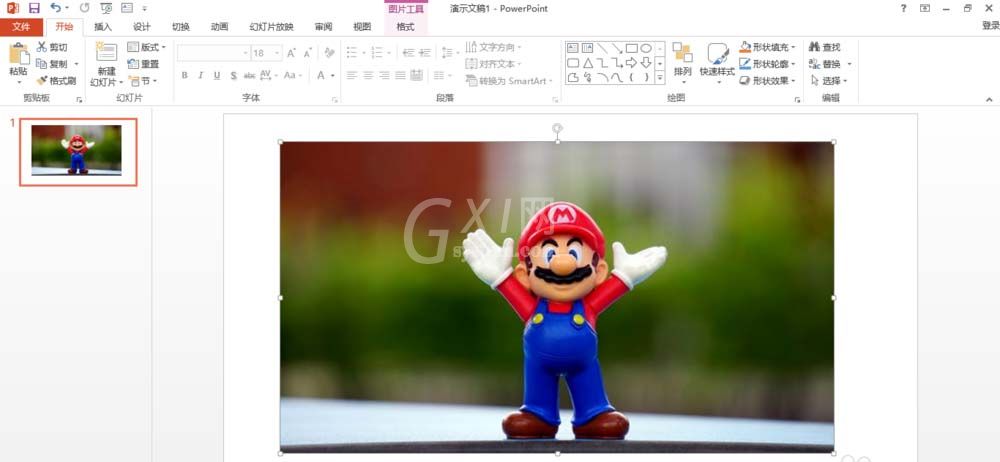Toggle Underline formatting
The width and height of the screenshot is (1000, 462).
click(x=217, y=75)
